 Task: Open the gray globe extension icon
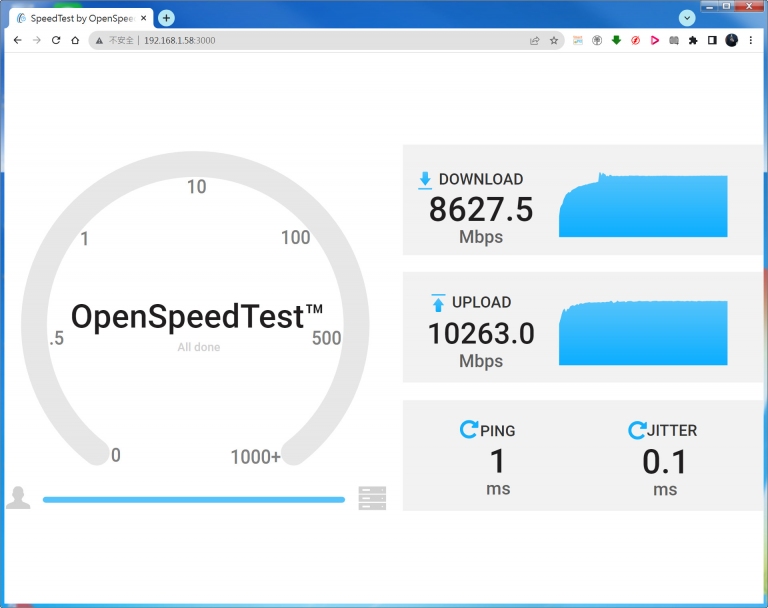pos(597,40)
